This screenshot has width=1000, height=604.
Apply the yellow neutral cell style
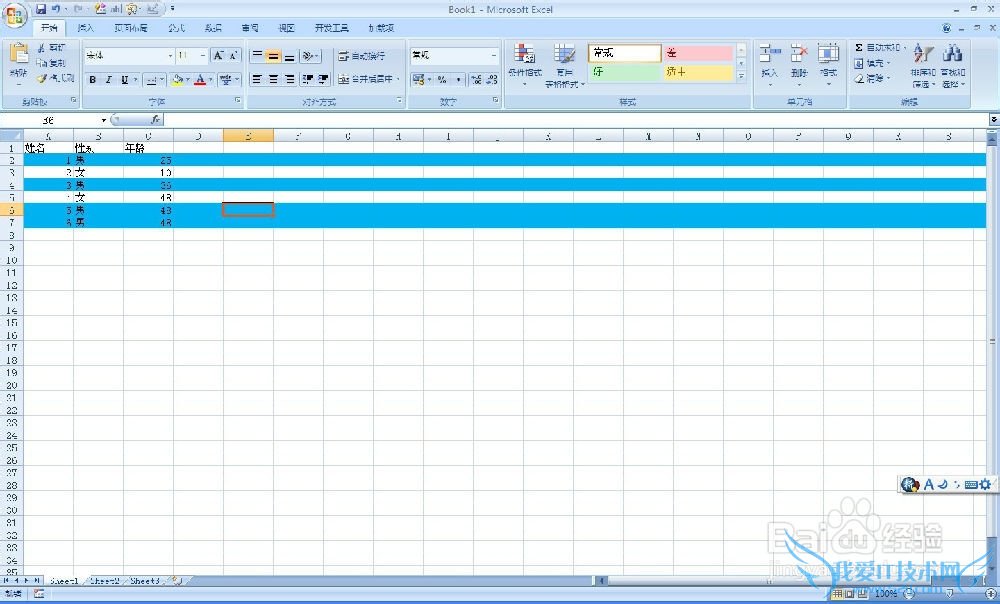[x=698, y=72]
